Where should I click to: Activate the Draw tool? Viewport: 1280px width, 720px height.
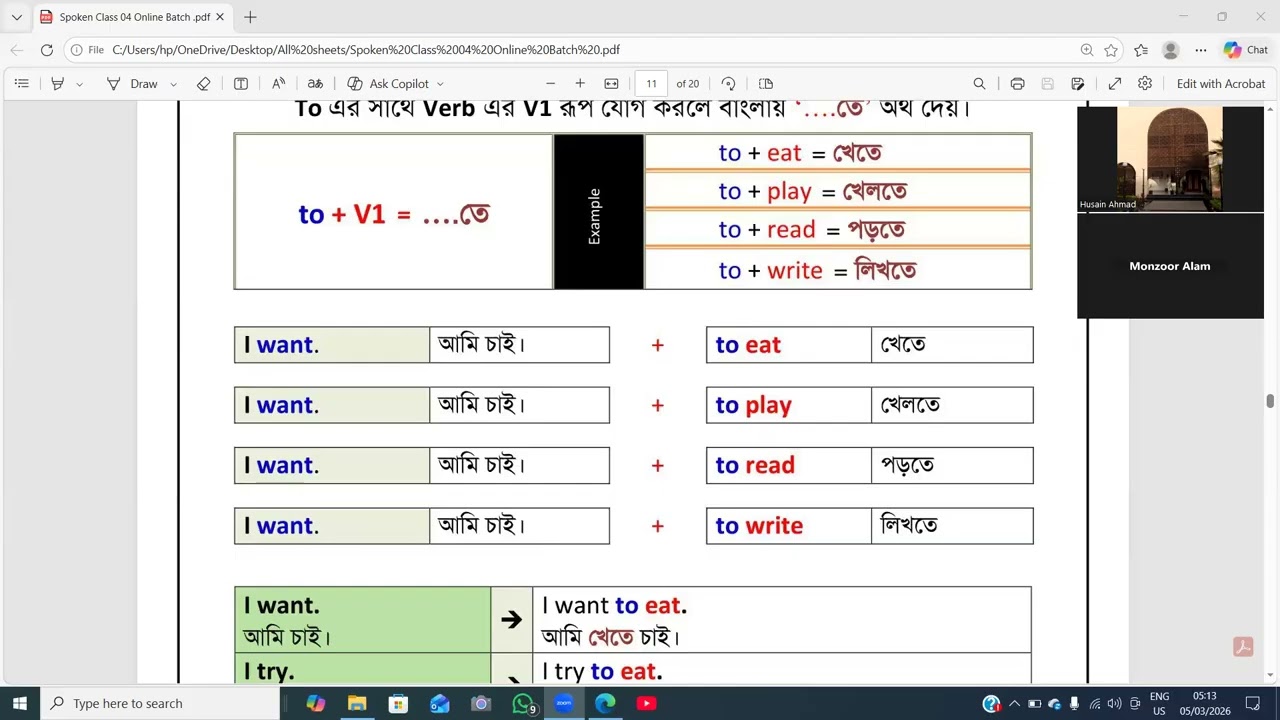click(133, 84)
